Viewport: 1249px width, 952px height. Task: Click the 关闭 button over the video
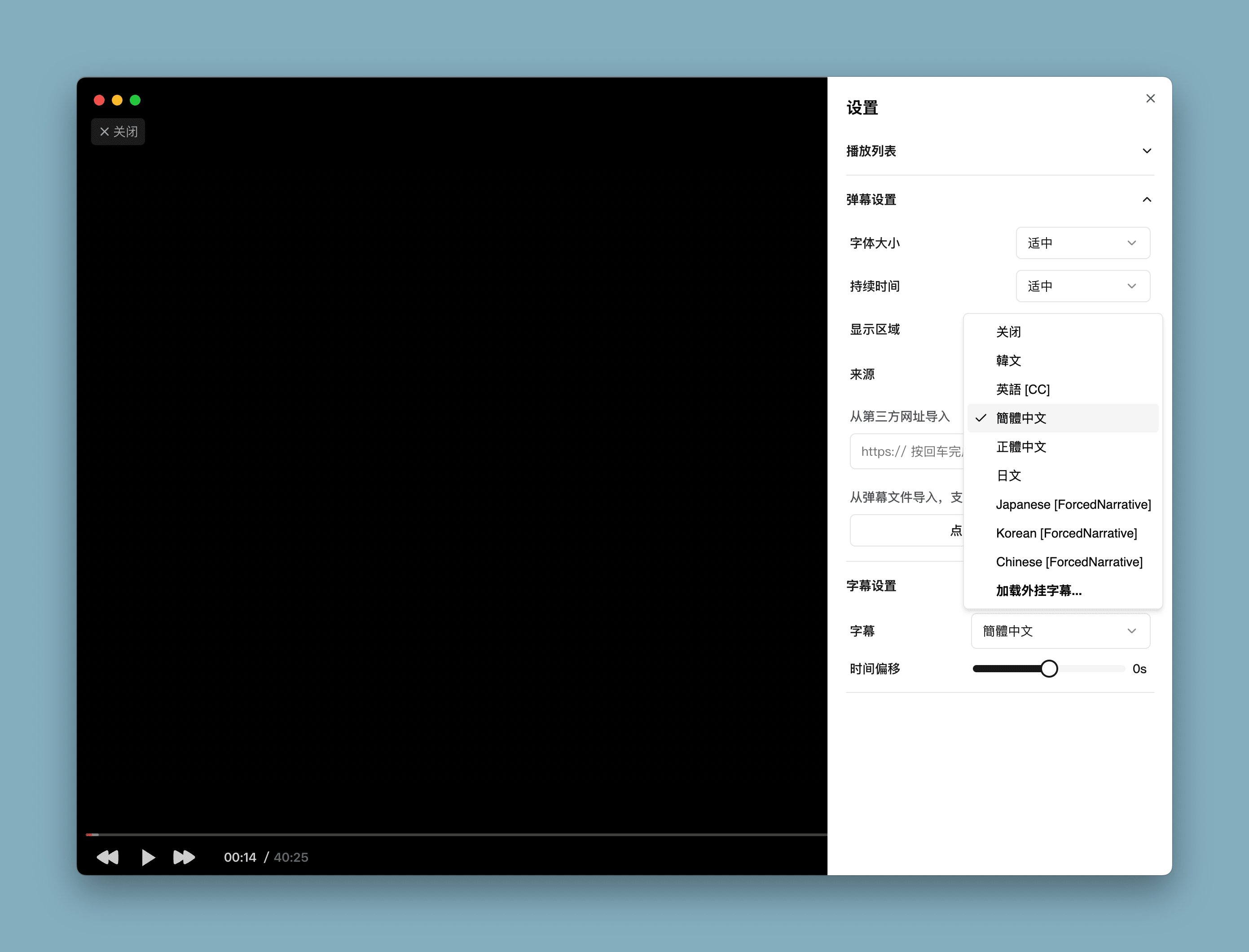pyautogui.click(x=119, y=132)
